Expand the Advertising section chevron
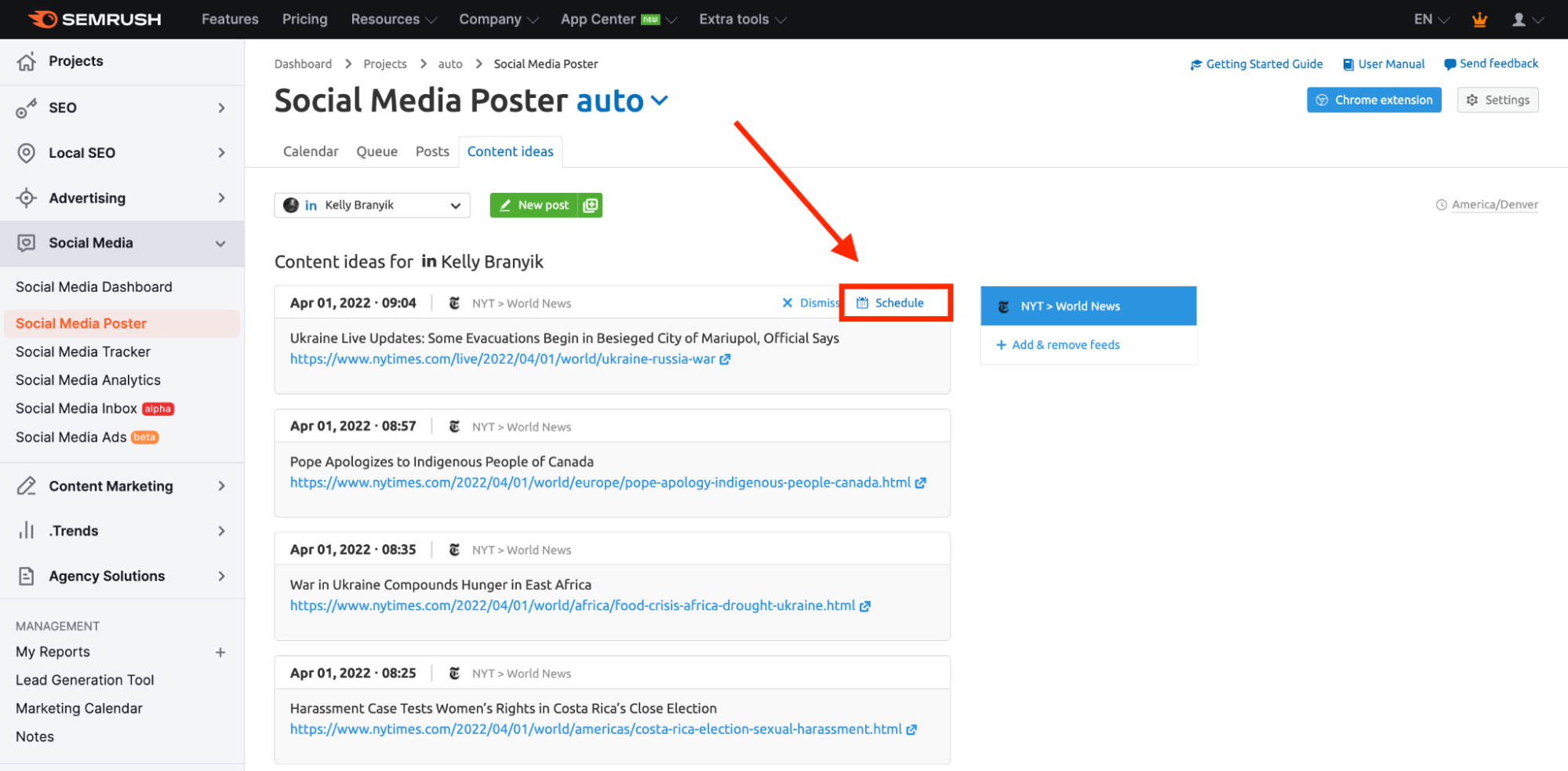Image resolution: width=1568 pixels, height=771 pixels. coord(221,198)
